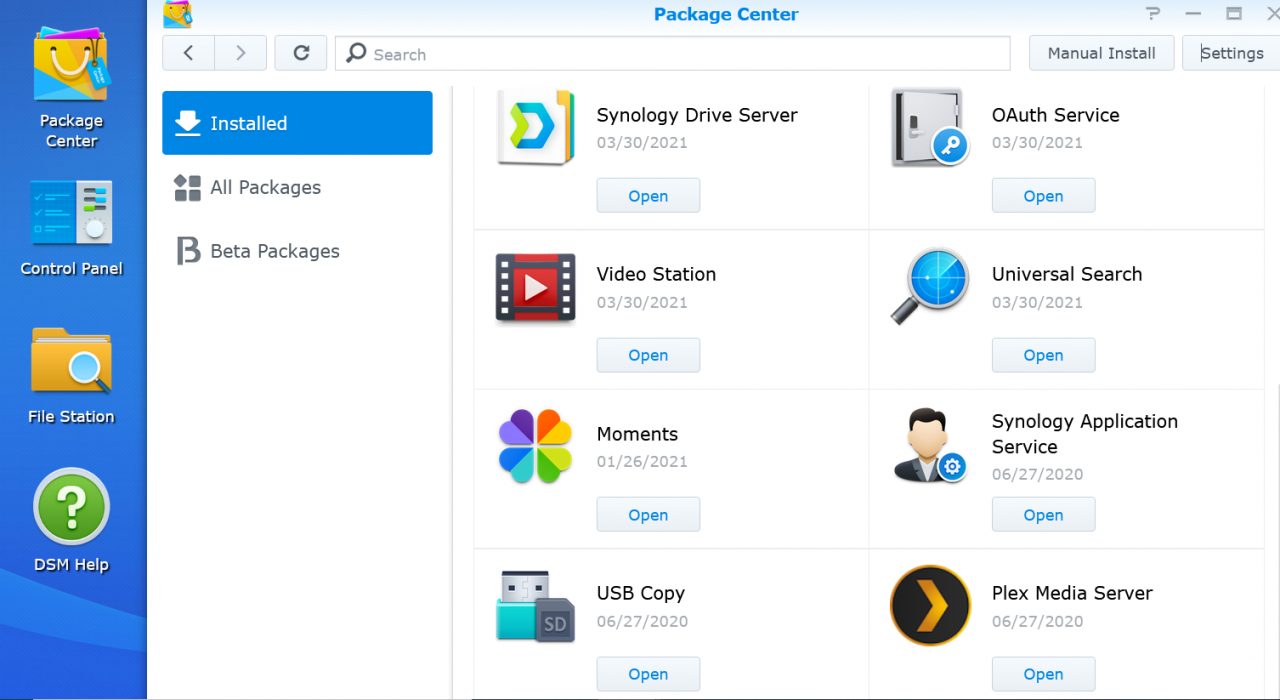Open Package Center Settings
The height and width of the screenshot is (700, 1280).
pos(1232,53)
